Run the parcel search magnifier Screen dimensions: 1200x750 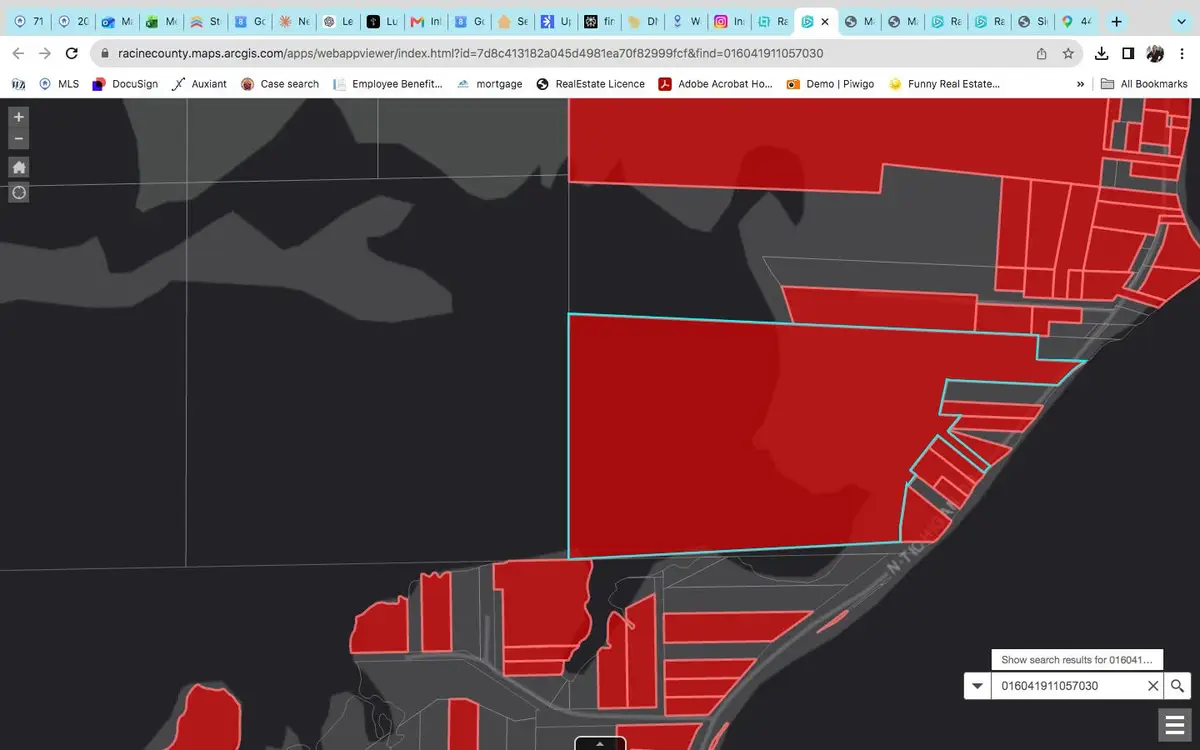click(x=1178, y=686)
